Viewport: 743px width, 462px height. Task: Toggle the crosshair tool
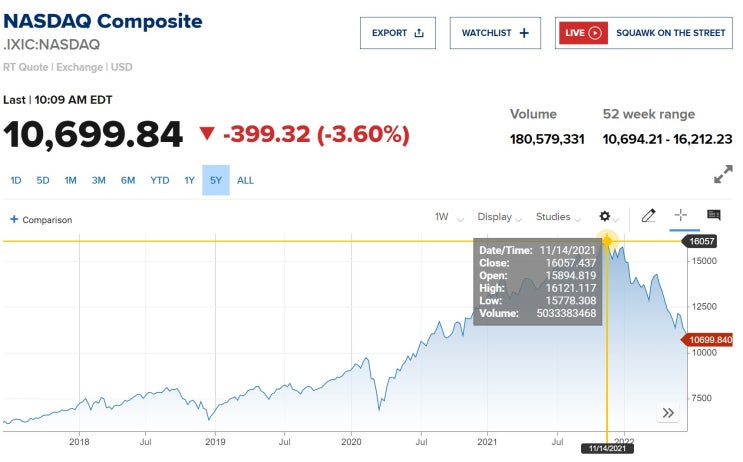click(681, 216)
